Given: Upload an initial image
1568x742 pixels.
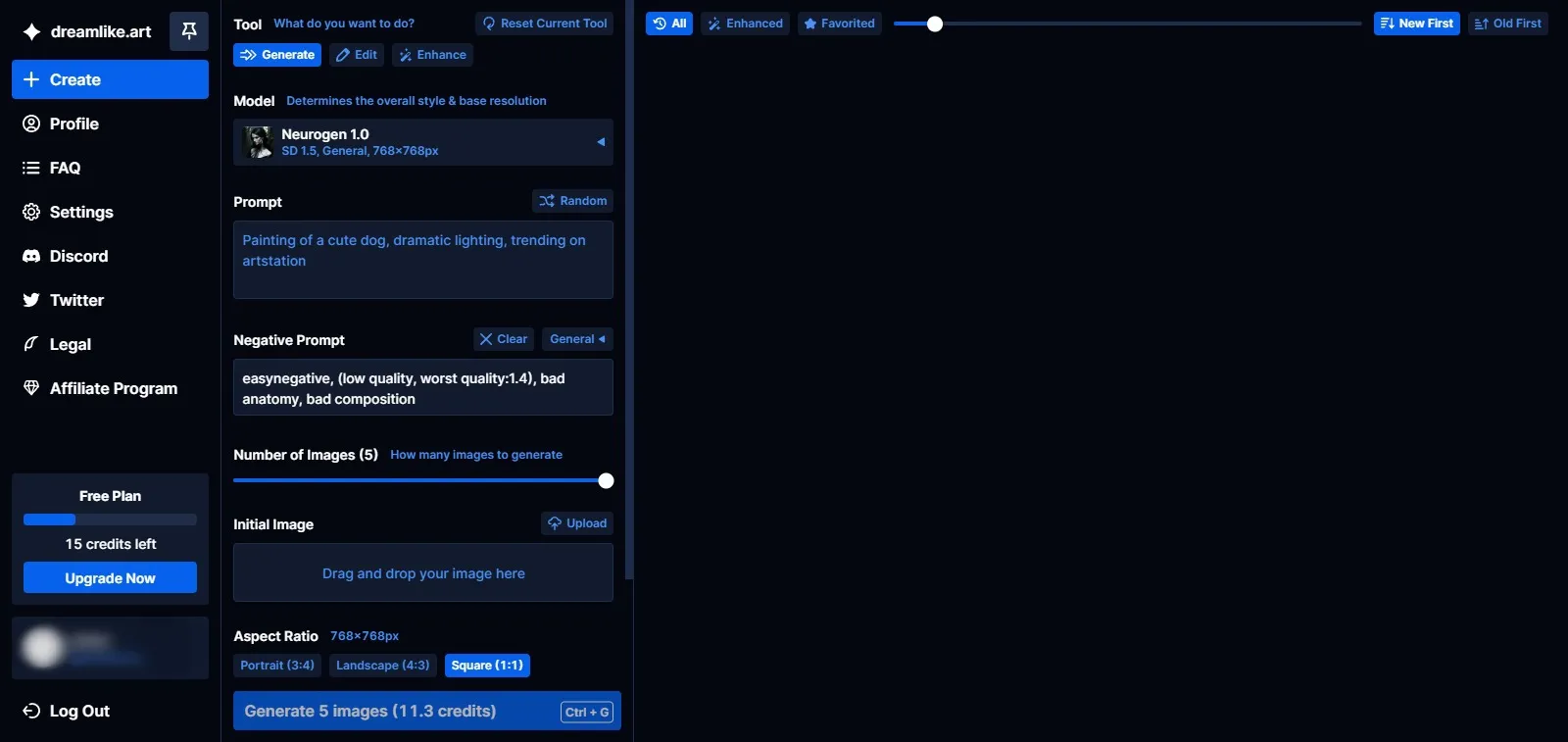Looking at the screenshot, I should coord(577,523).
